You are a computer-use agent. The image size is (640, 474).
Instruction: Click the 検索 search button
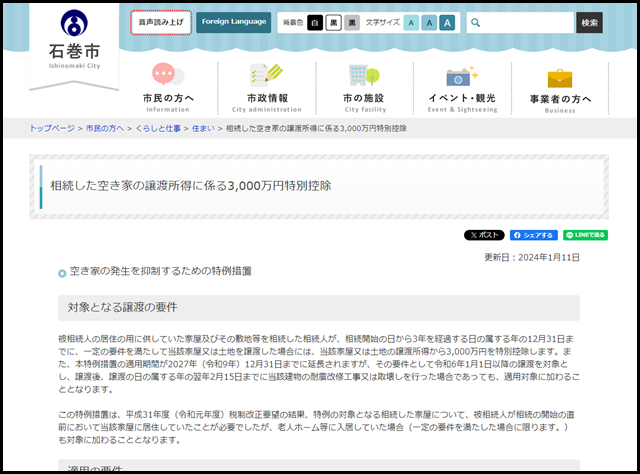click(589, 23)
